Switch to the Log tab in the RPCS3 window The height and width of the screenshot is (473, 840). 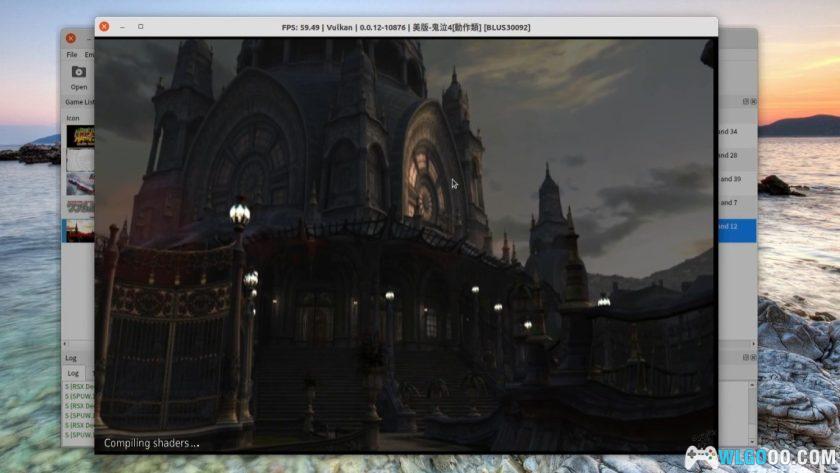click(73, 373)
